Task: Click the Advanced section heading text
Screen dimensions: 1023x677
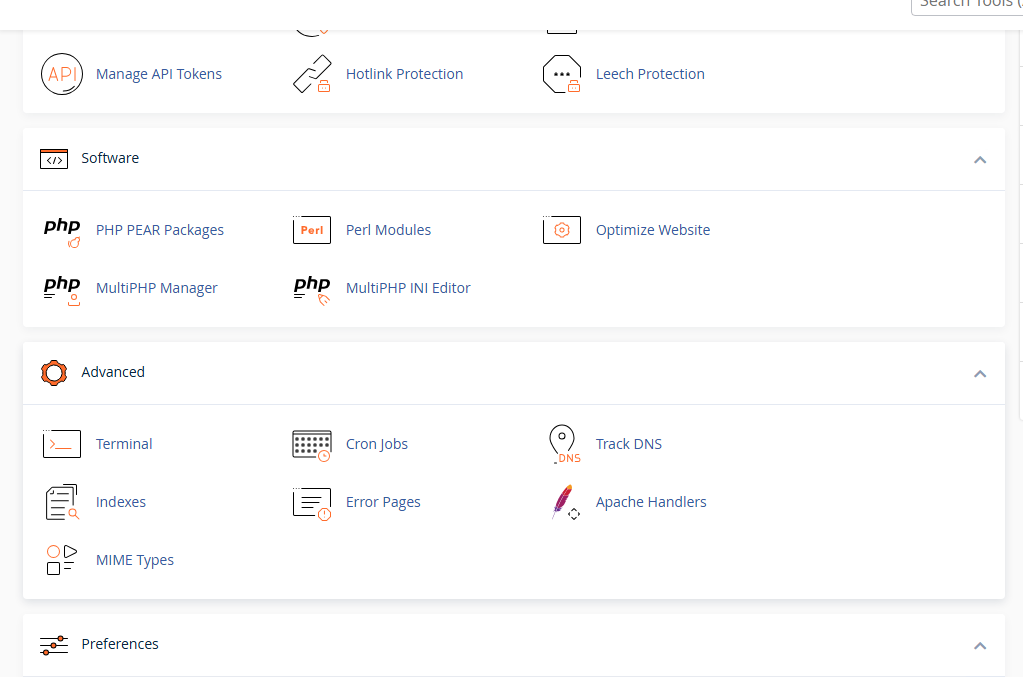Action: pos(113,372)
